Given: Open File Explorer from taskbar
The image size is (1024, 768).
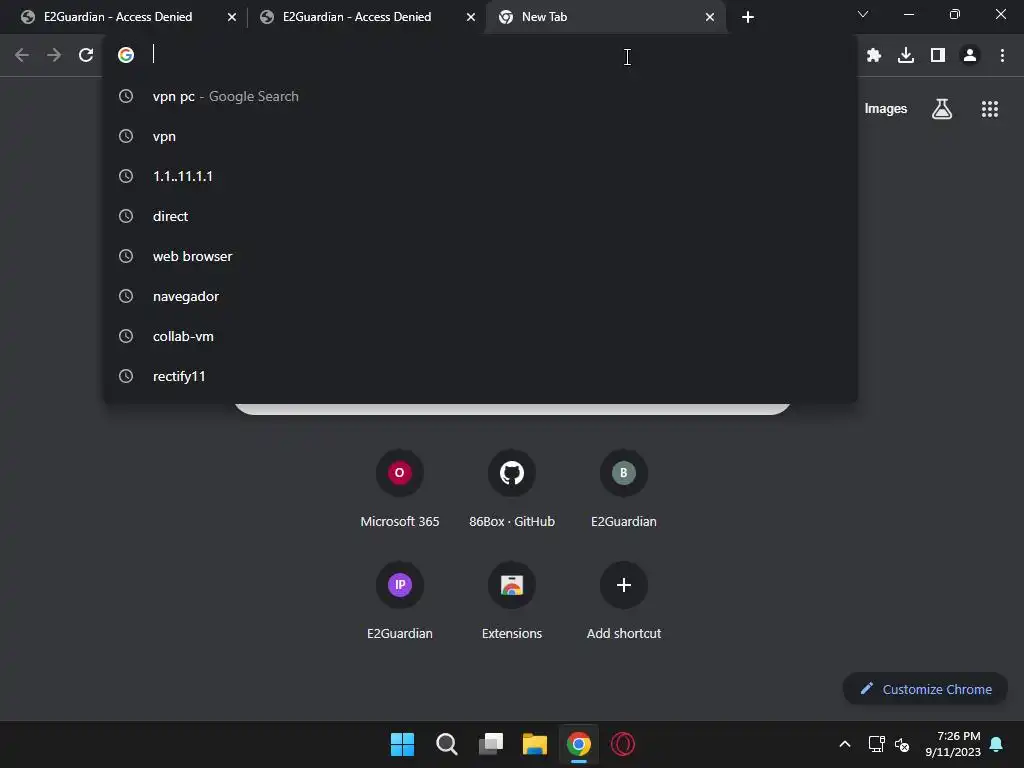Looking at the screenshot, I should click(x=535, y=744).
